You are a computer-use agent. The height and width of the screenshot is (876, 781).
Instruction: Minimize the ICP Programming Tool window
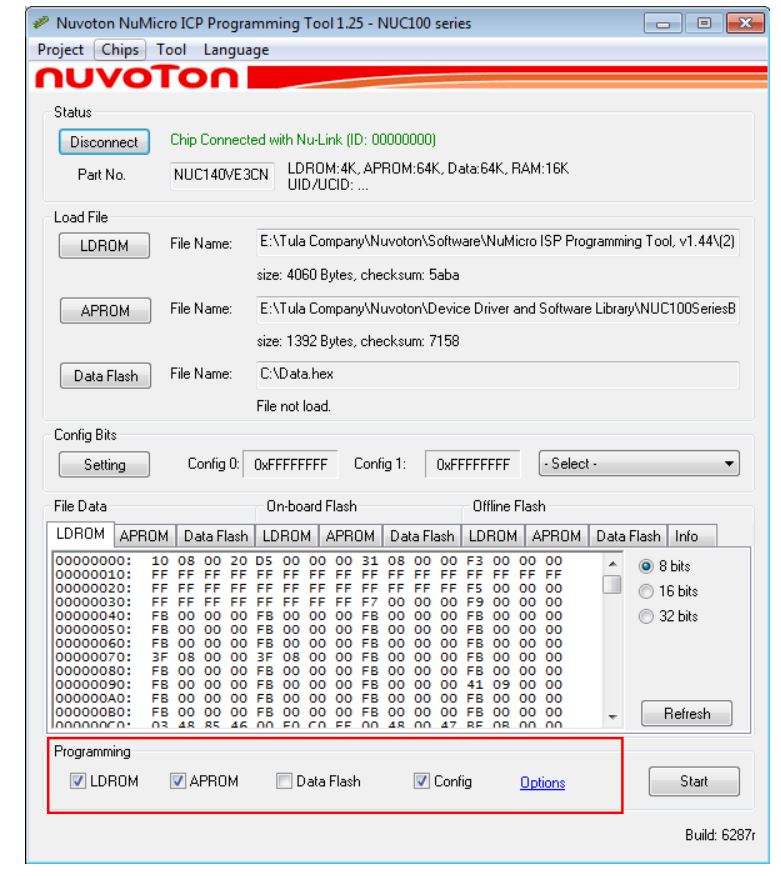[663, 23]
